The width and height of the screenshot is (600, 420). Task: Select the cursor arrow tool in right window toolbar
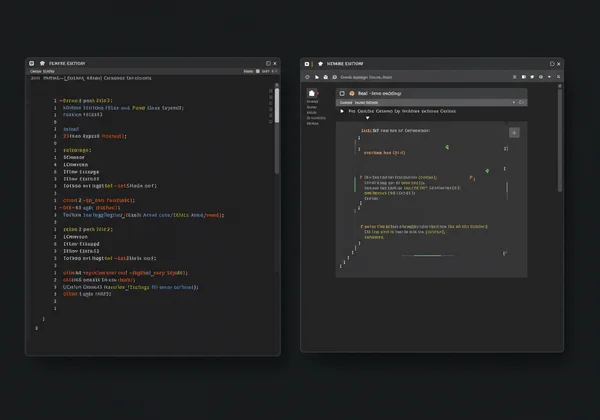pos(317,77)
